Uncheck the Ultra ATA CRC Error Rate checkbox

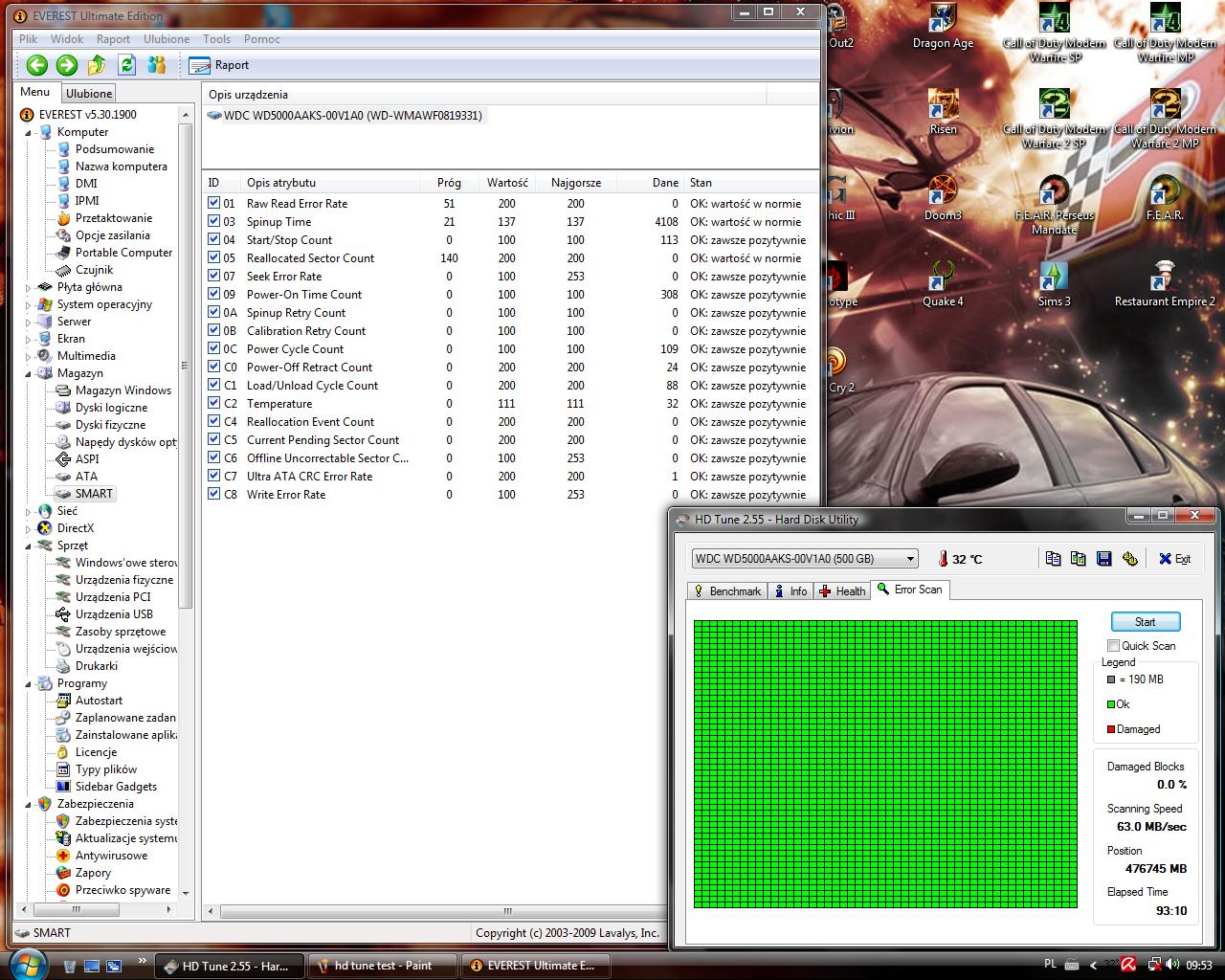tap(214, 476)
